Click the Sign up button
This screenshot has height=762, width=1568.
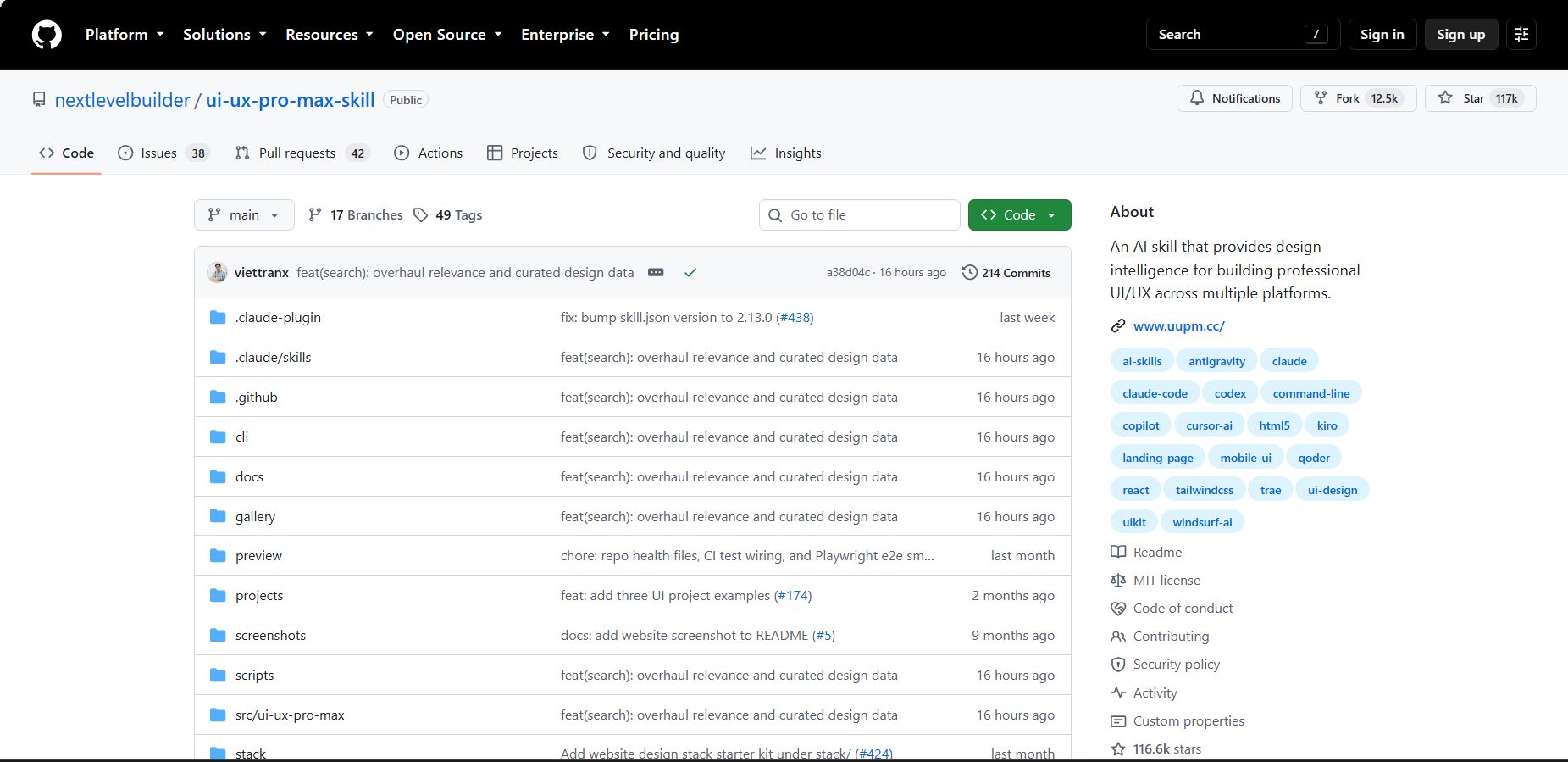tap(1461, 35)
